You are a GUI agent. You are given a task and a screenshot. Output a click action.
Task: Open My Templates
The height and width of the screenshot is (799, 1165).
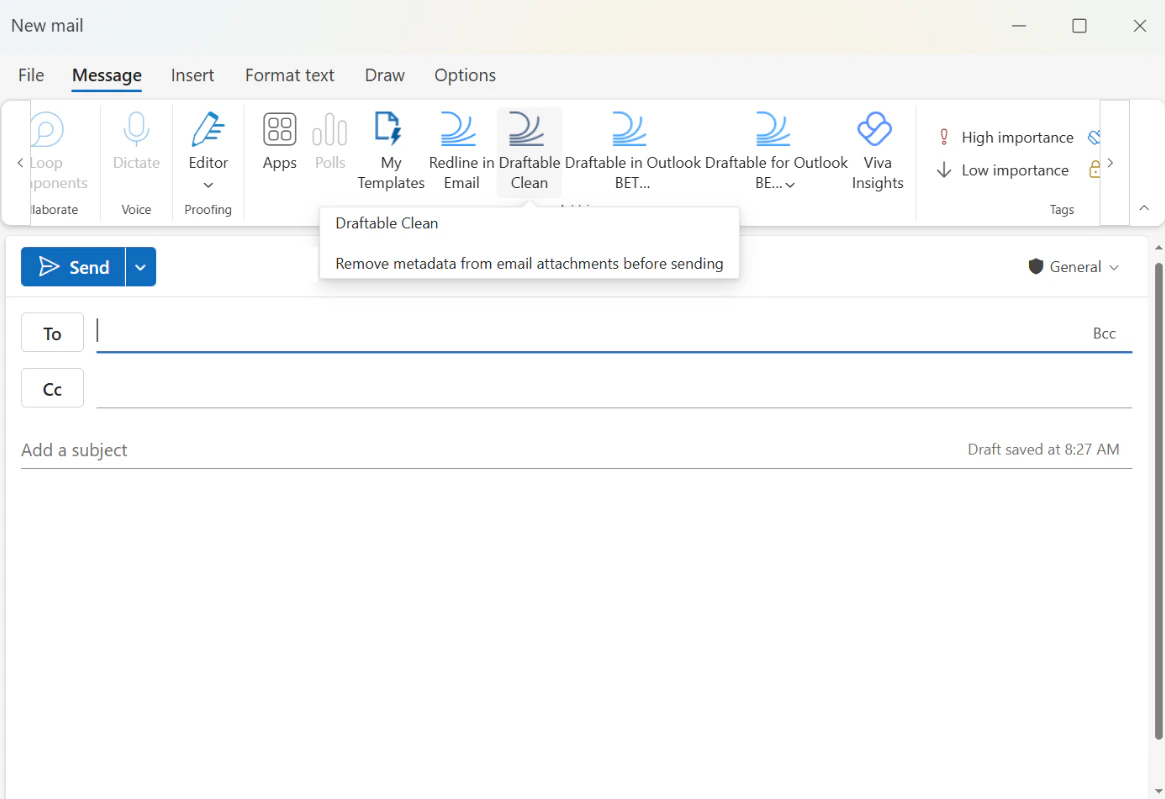(391, 150)
